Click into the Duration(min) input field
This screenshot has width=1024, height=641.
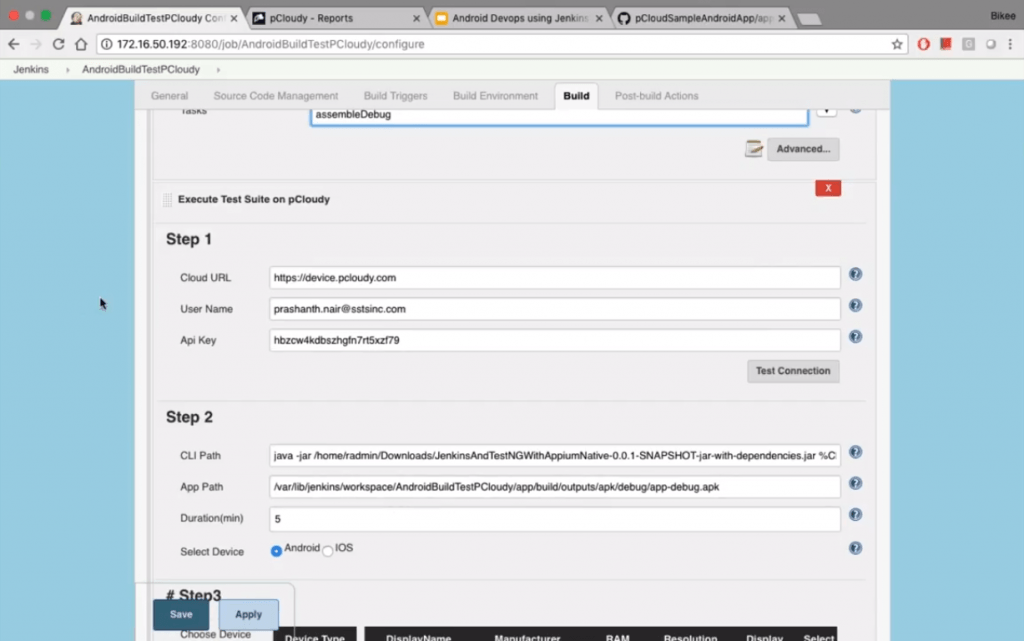(555, 520)
